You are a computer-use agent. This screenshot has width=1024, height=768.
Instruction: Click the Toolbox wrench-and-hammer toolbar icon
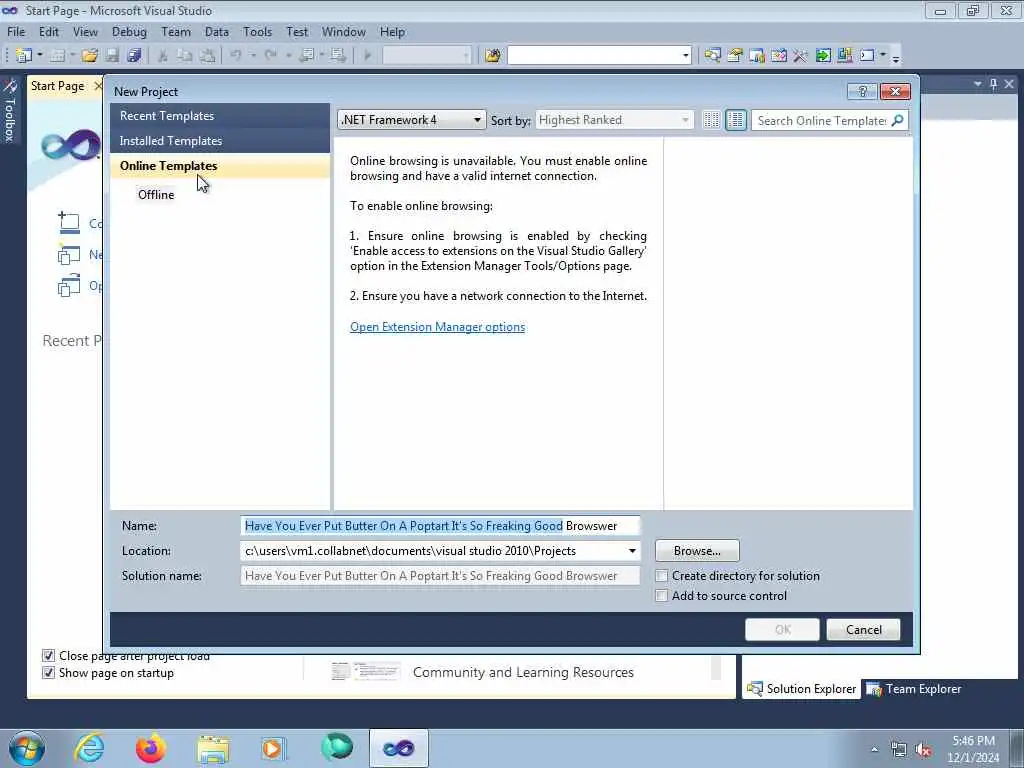[x=801, y=56]
